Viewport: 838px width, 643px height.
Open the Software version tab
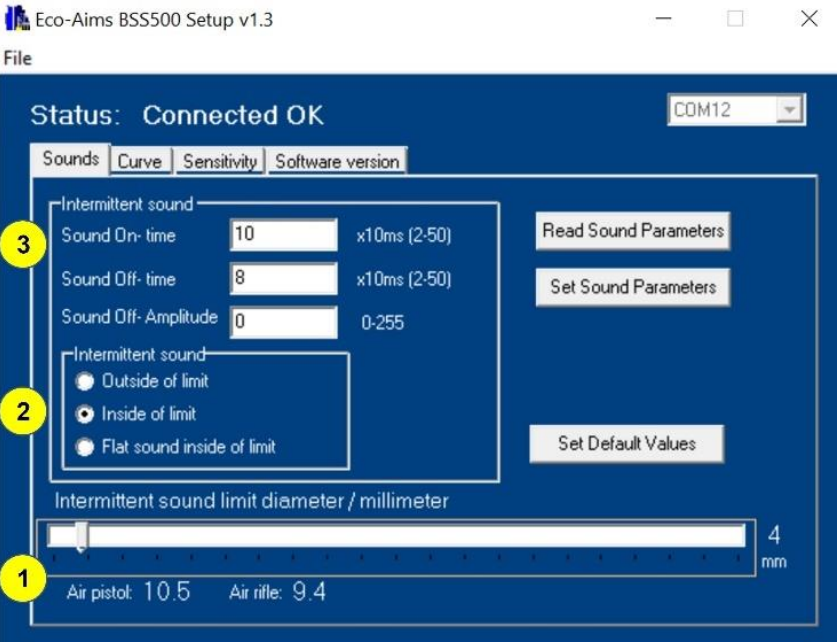(x=337, y=161)
